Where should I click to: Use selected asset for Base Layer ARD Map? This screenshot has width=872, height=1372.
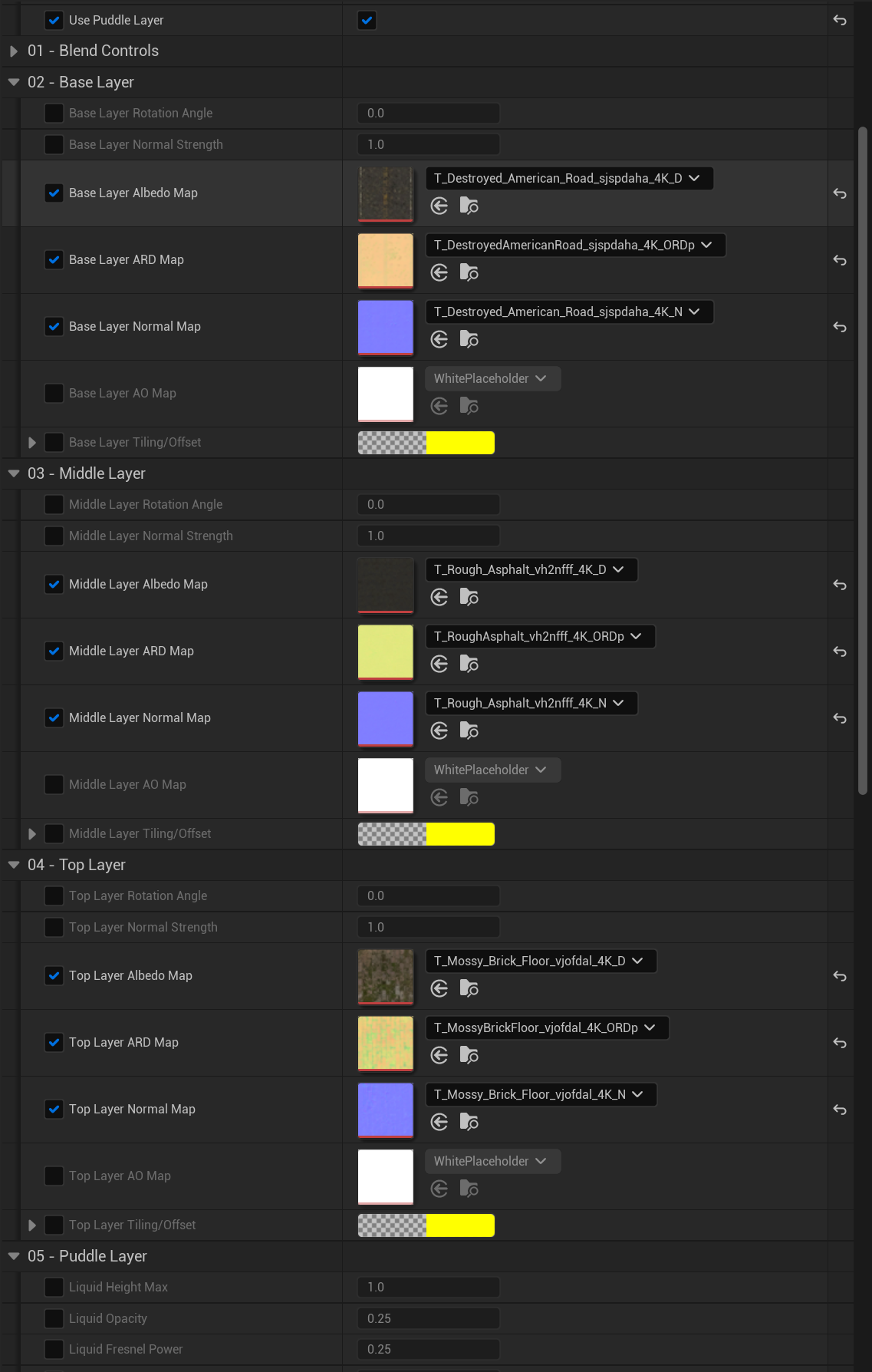[x=439, y=272]
